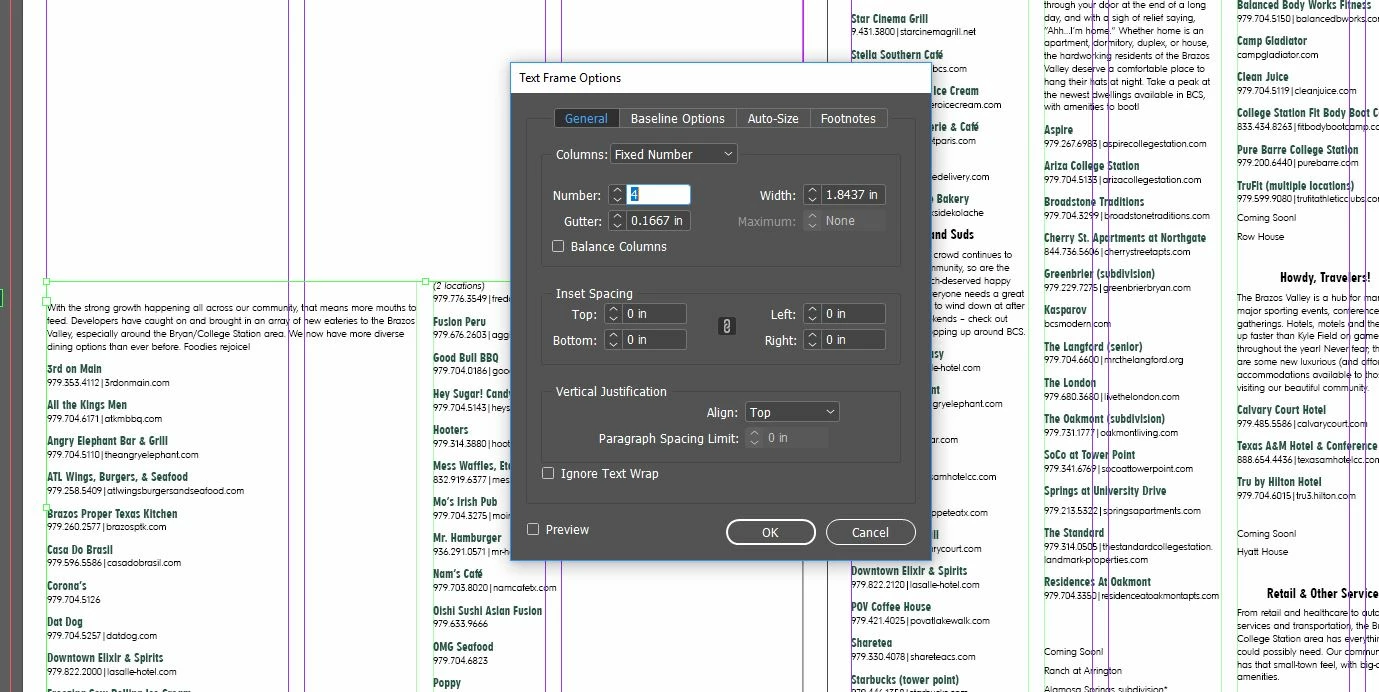Click the 'Aspire' apartment heading
Image resolution: width=1379 pixels, height=692 pixels.
point(1059,130)
